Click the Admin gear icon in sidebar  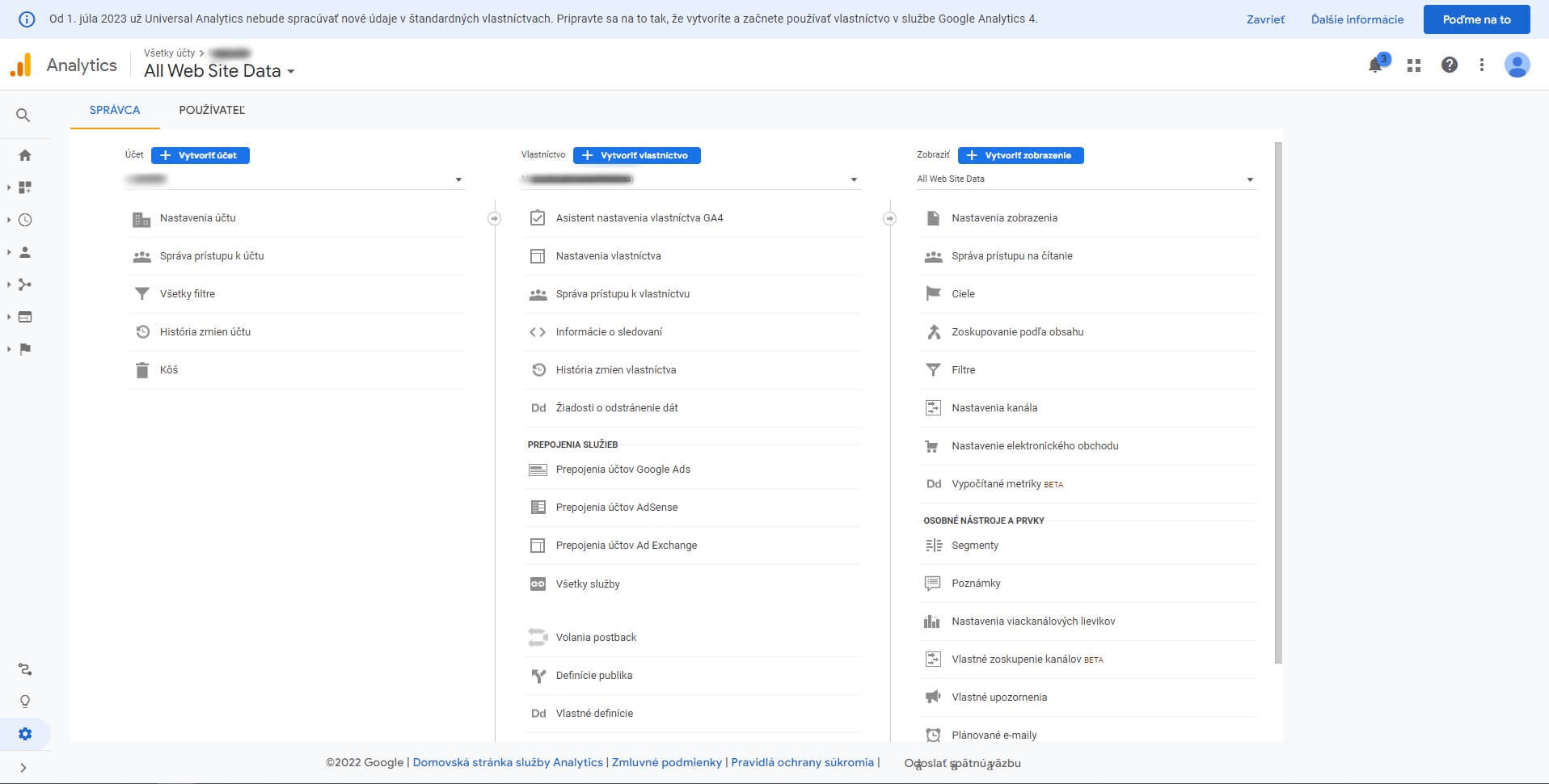pyautogui.click(x=25, y=734)
